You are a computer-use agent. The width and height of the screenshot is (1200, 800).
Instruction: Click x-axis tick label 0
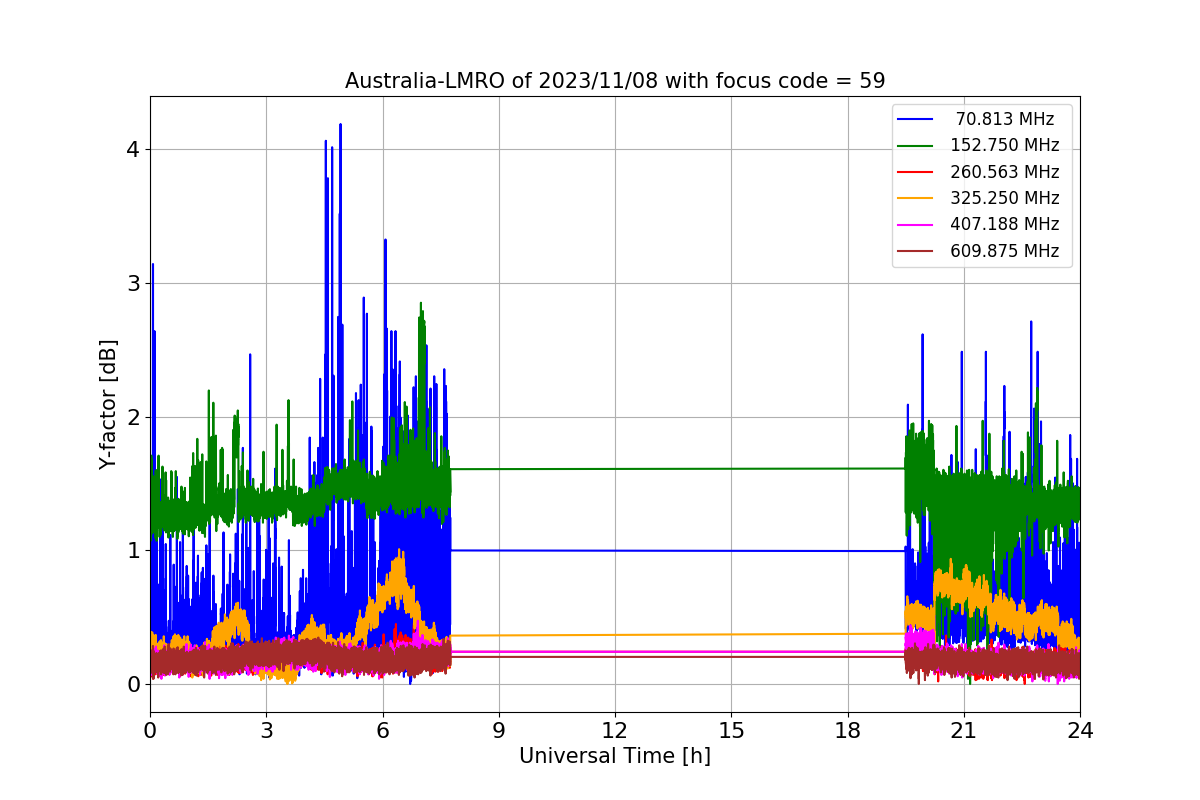(150, 731)
